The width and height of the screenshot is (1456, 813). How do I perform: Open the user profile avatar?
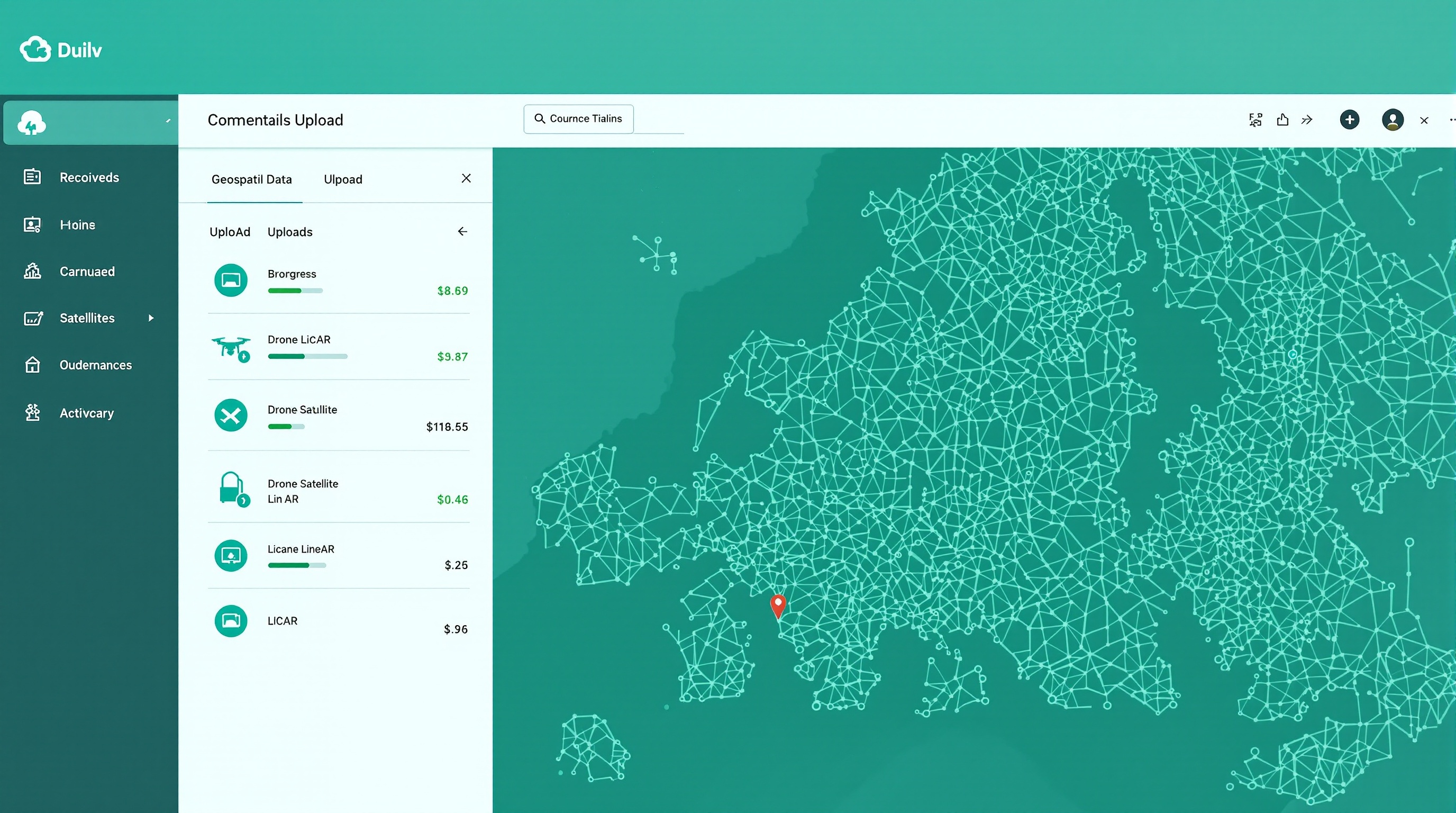[1393, 120]
